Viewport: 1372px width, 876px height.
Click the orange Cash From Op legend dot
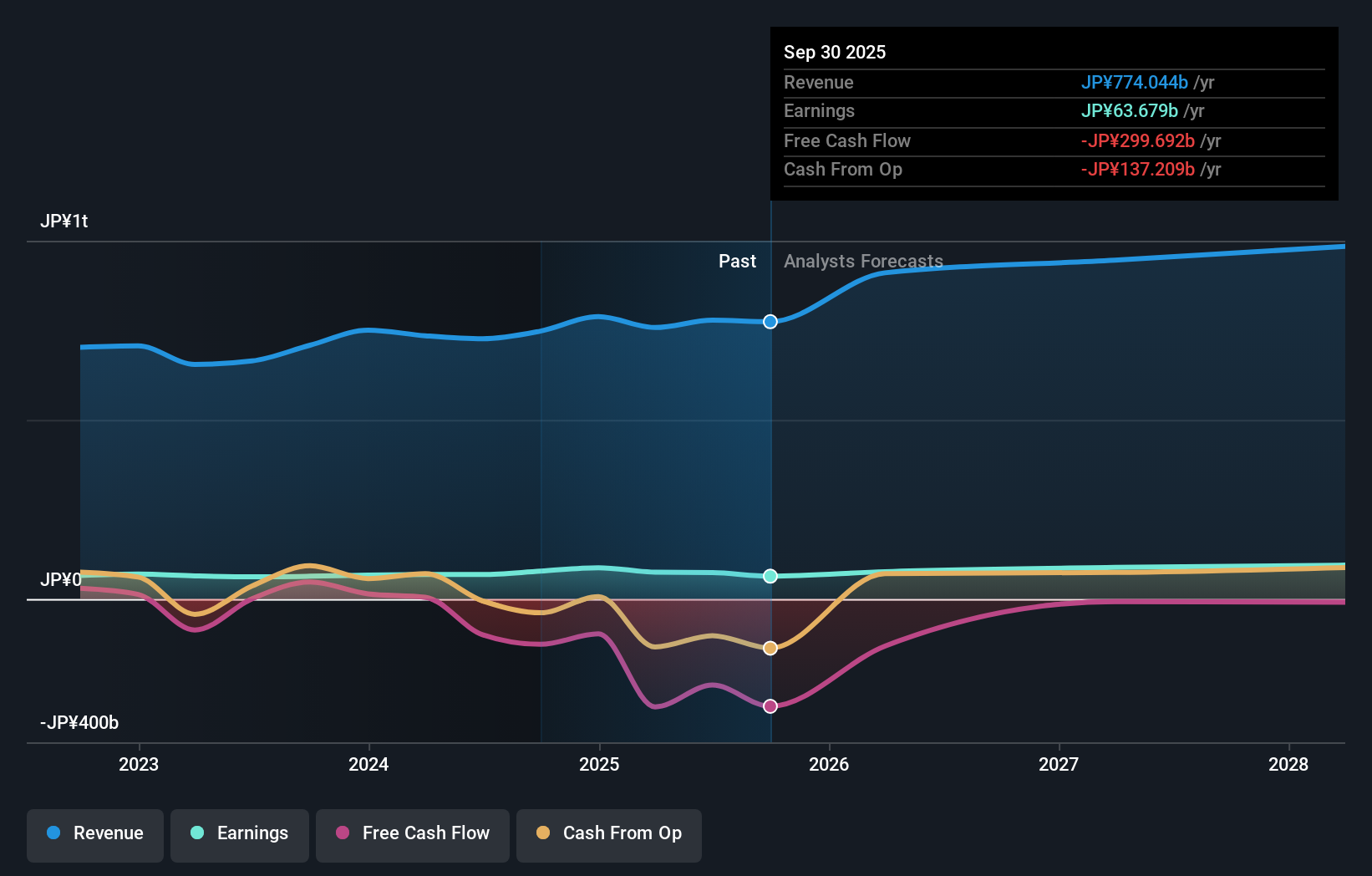545,833
